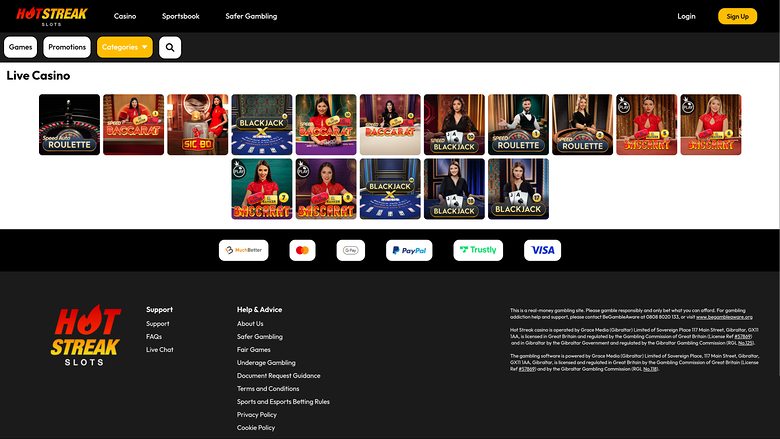This screenshot has width=780, height=439.
Task: Expand the Categories dropdown
Action: (x=125, y=47)
